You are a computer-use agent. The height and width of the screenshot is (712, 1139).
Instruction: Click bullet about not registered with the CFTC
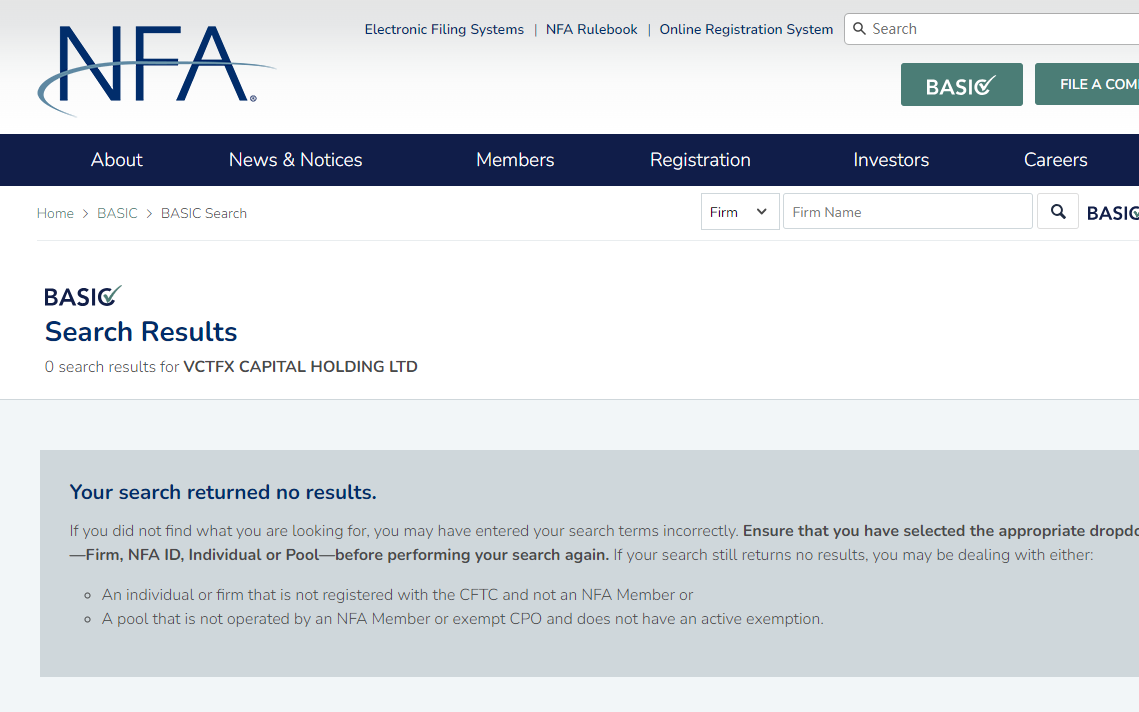click(397, 595)
